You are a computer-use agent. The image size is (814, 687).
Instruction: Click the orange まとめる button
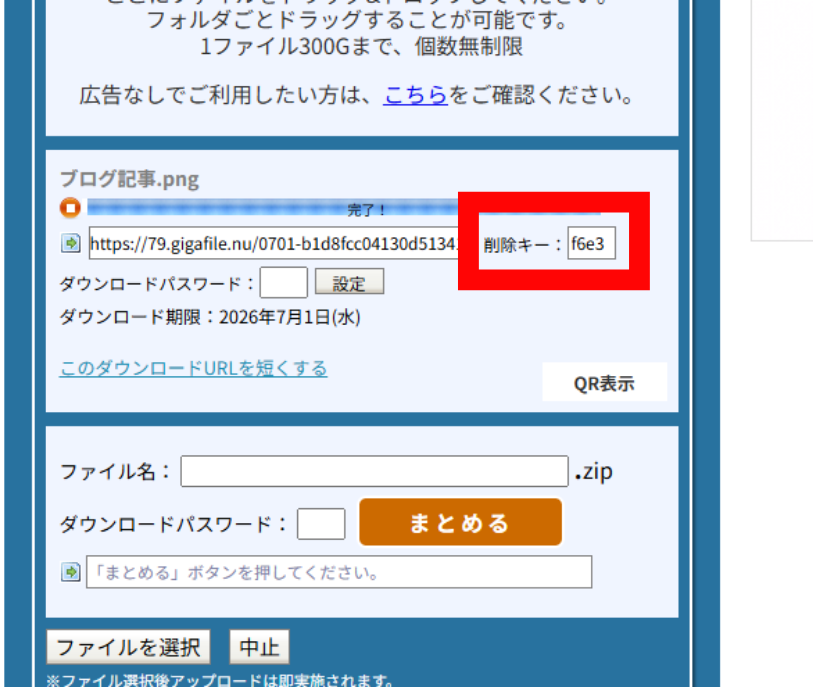click(x=460, y=522)
